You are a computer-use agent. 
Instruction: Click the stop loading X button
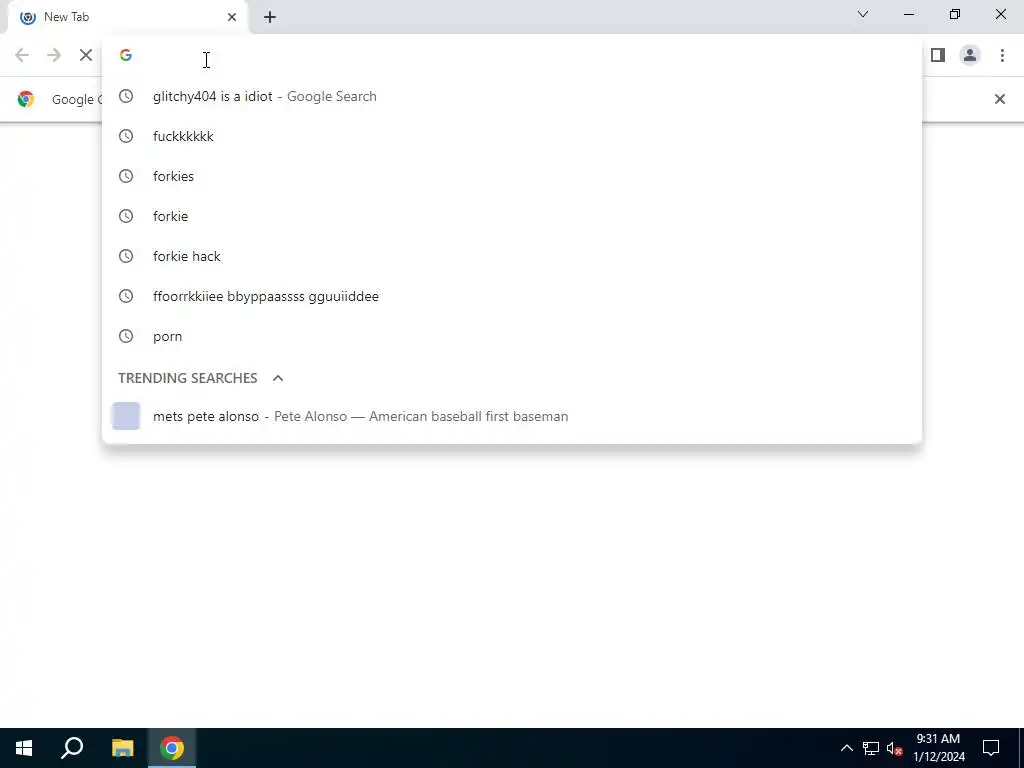[x=86, y=56]
